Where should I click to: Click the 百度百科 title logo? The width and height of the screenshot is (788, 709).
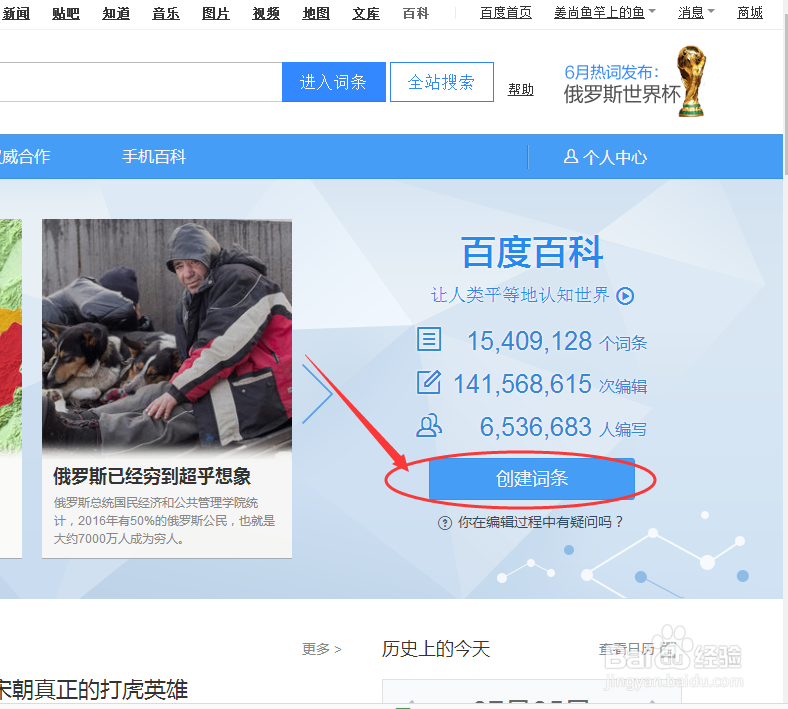coord(532,252)
